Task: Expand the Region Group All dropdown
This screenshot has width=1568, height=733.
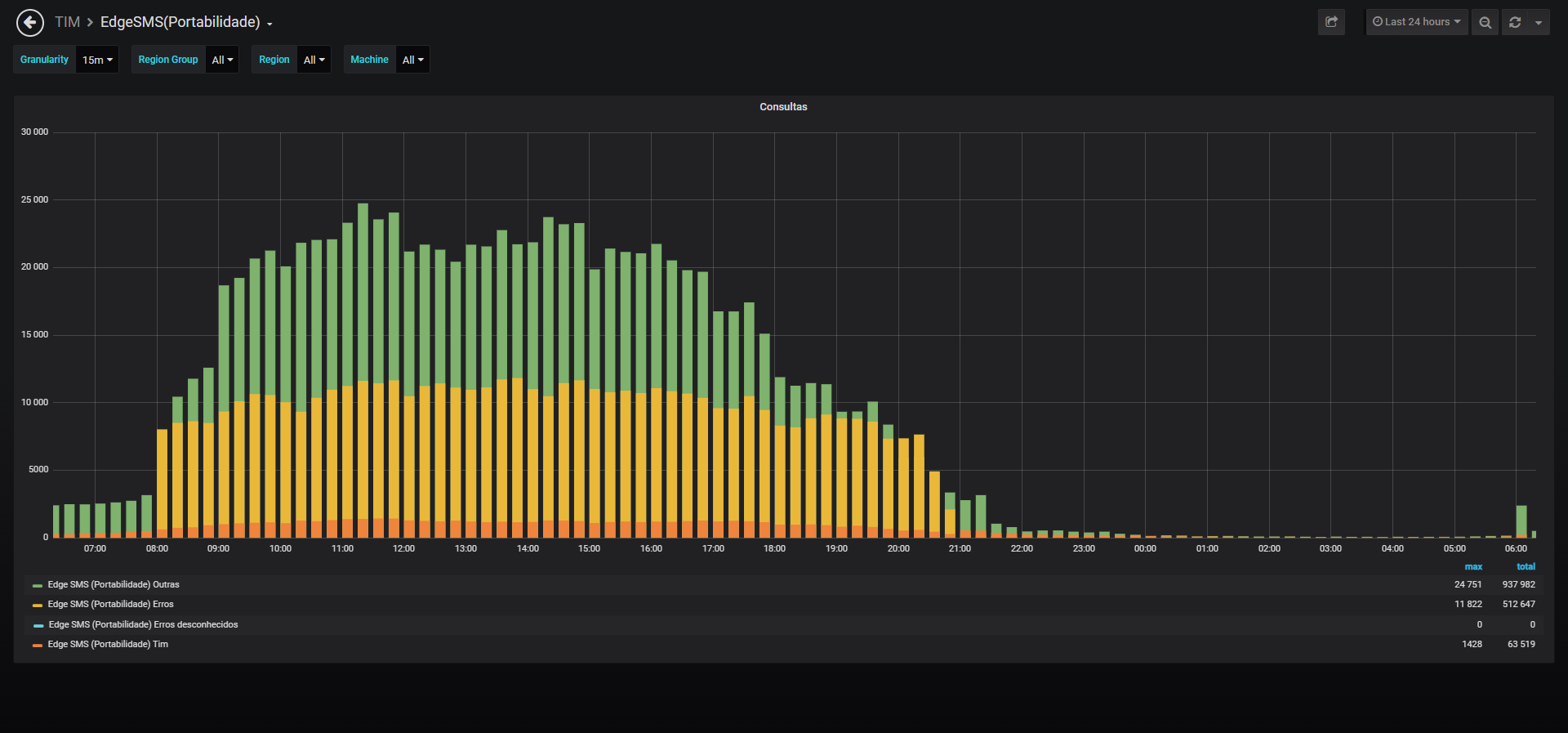Action: click(x=222, y=60)
